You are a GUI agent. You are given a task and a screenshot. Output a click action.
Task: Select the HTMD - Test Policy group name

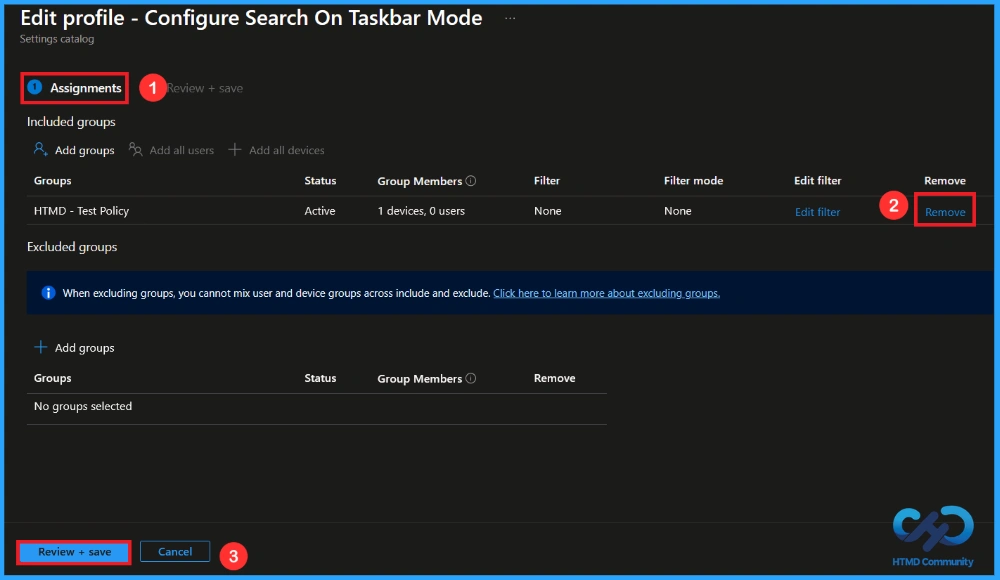81,211
